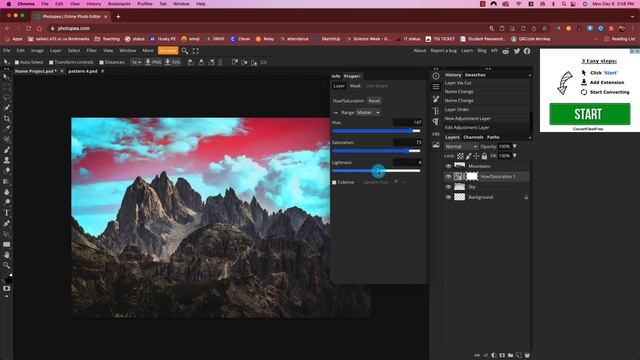The image size is (640, 360).
Task: Open the Brush side panel icon
Action: pyautogui.click(x=436, y=99)
